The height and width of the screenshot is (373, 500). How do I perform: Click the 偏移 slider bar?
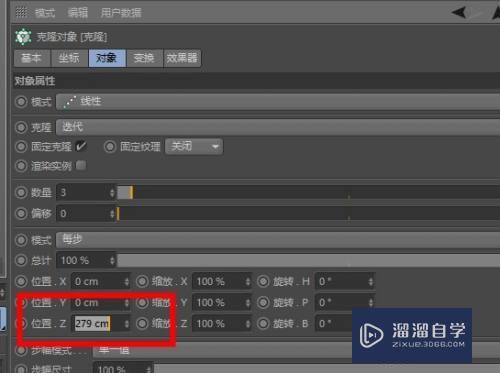click(309, 213)
